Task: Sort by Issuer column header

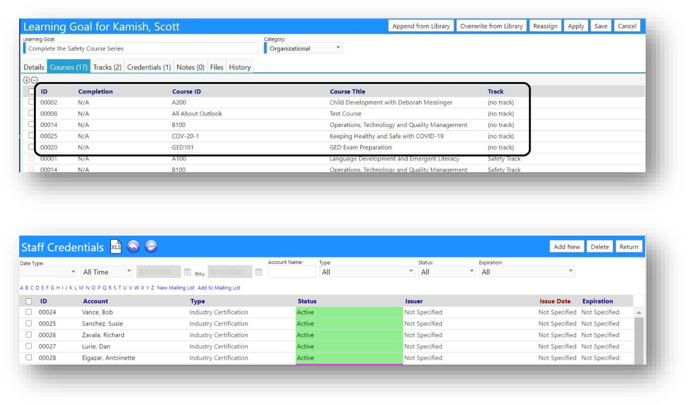Action: [x=414, y=301]
